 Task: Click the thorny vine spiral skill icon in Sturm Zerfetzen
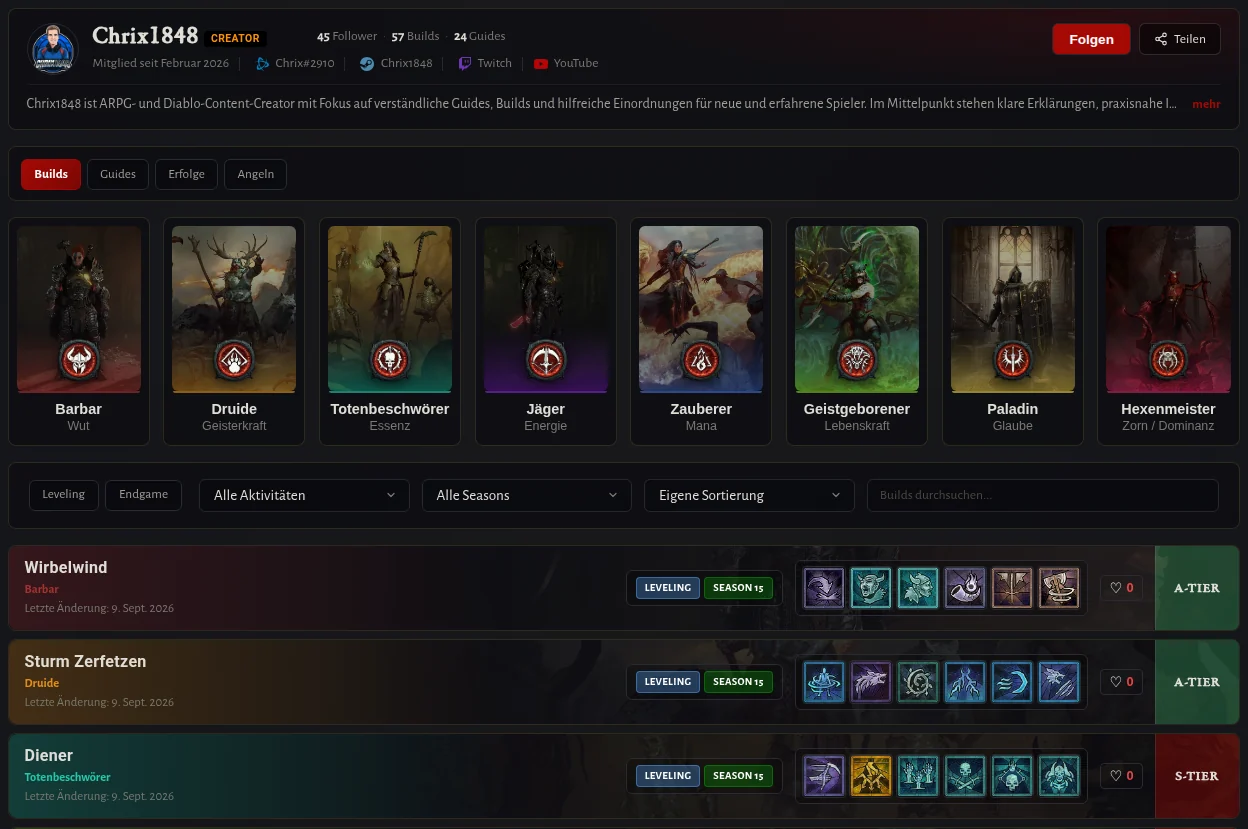918,682
